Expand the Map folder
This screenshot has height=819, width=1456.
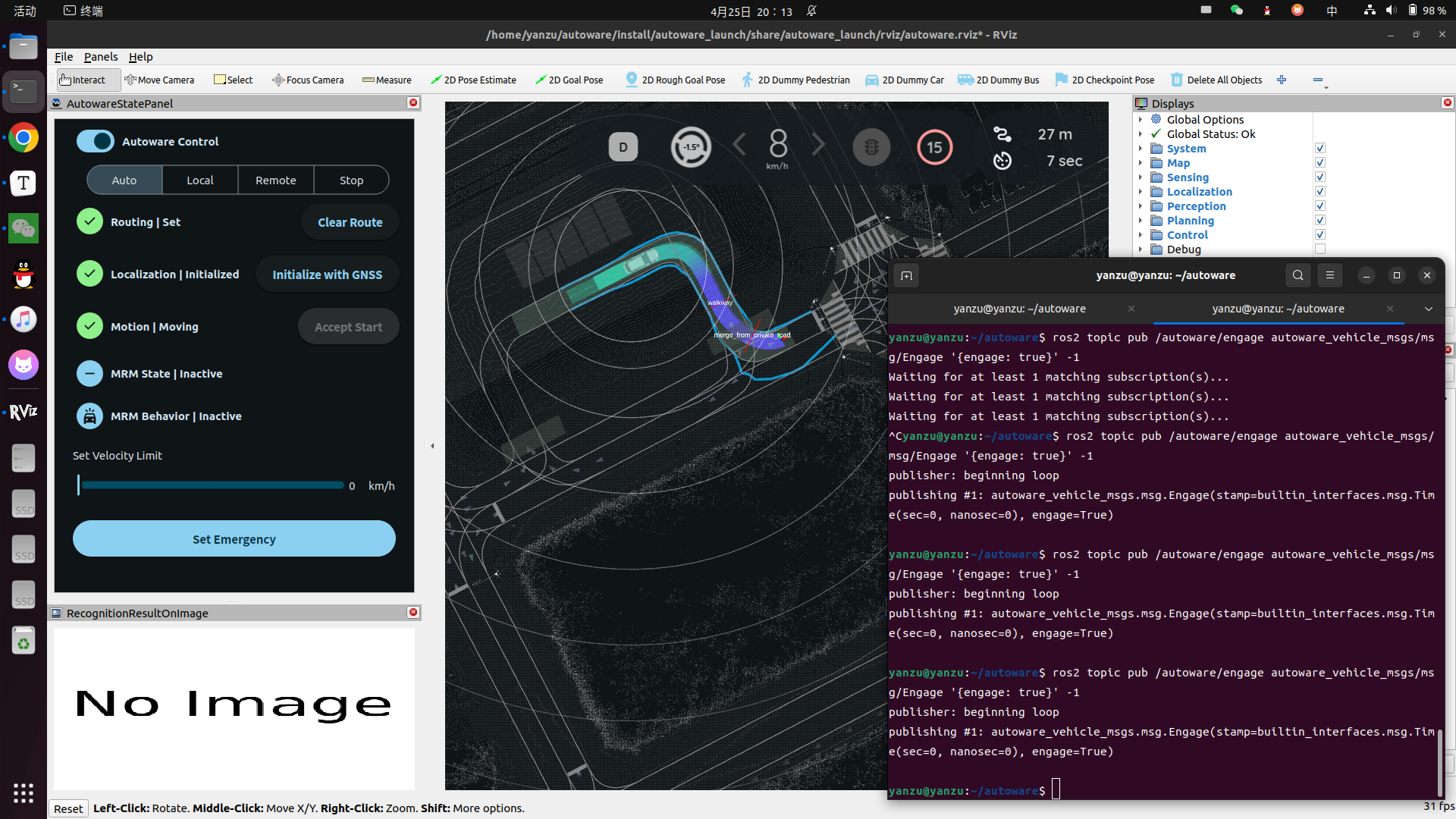click(x=1140, y=163)
